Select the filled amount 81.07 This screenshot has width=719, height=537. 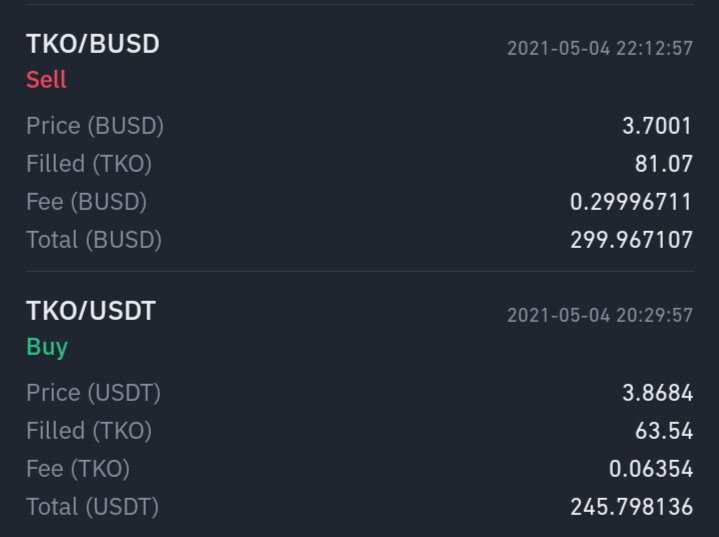(x=664, y=164)
